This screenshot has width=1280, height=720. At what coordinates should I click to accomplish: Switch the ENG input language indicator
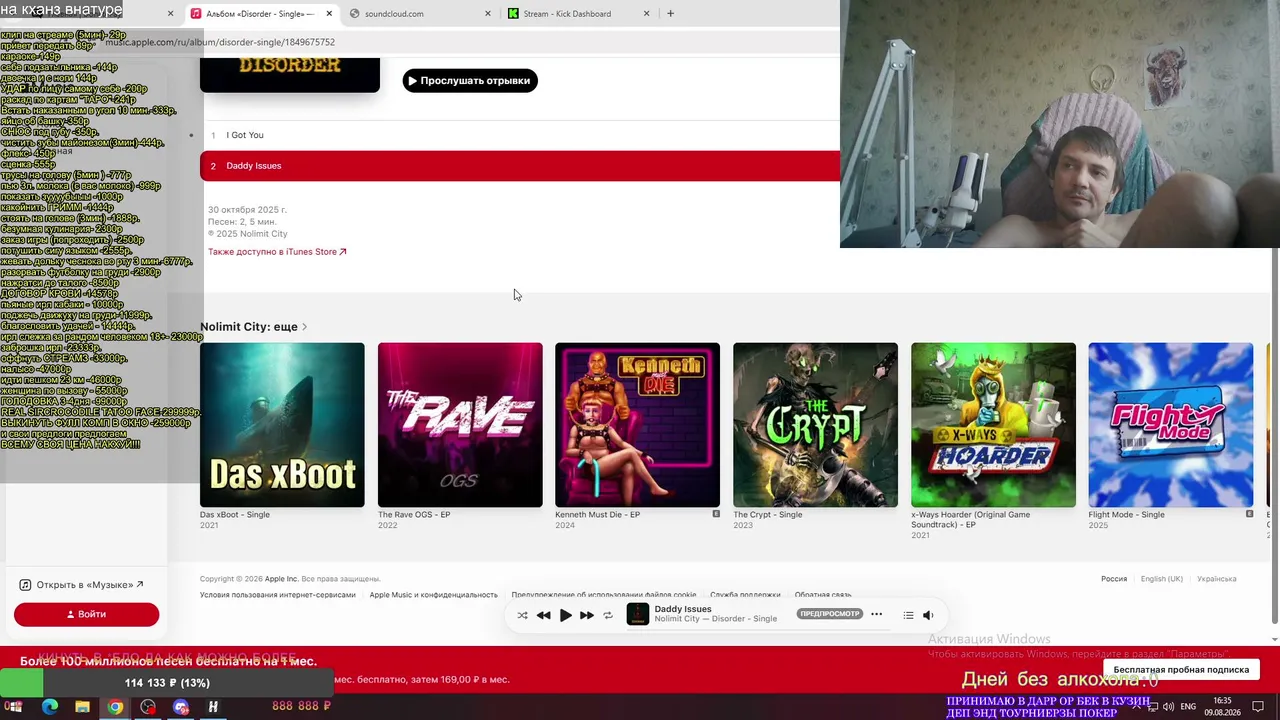[1188, 707]
